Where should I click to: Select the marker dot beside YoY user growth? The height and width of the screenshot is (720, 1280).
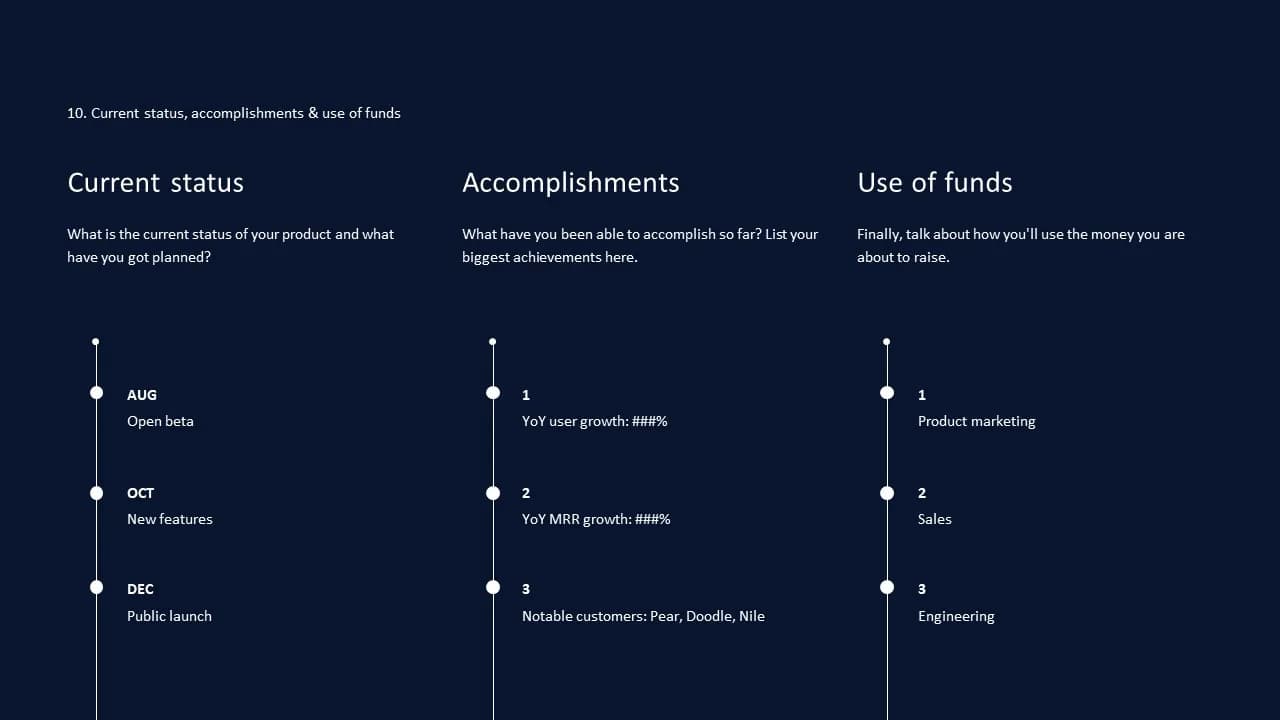click(493, 393)
